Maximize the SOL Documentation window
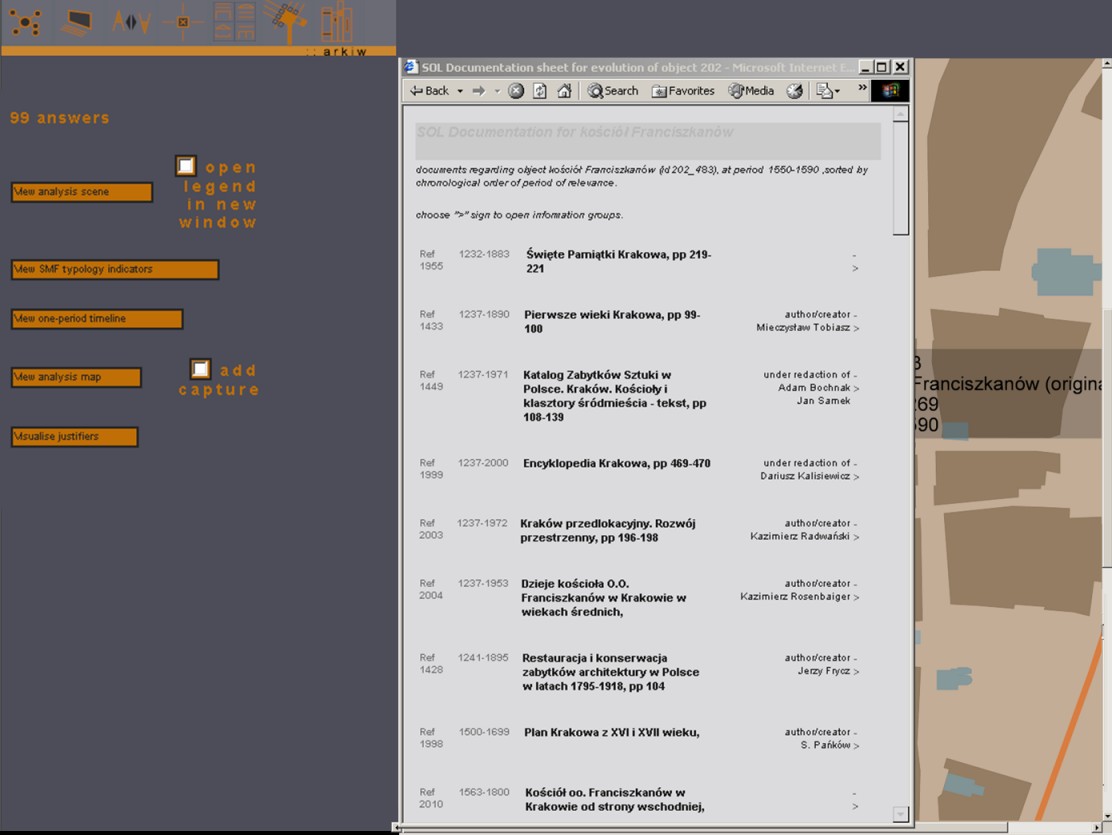The image size is (1112, 835). point(882,67)
